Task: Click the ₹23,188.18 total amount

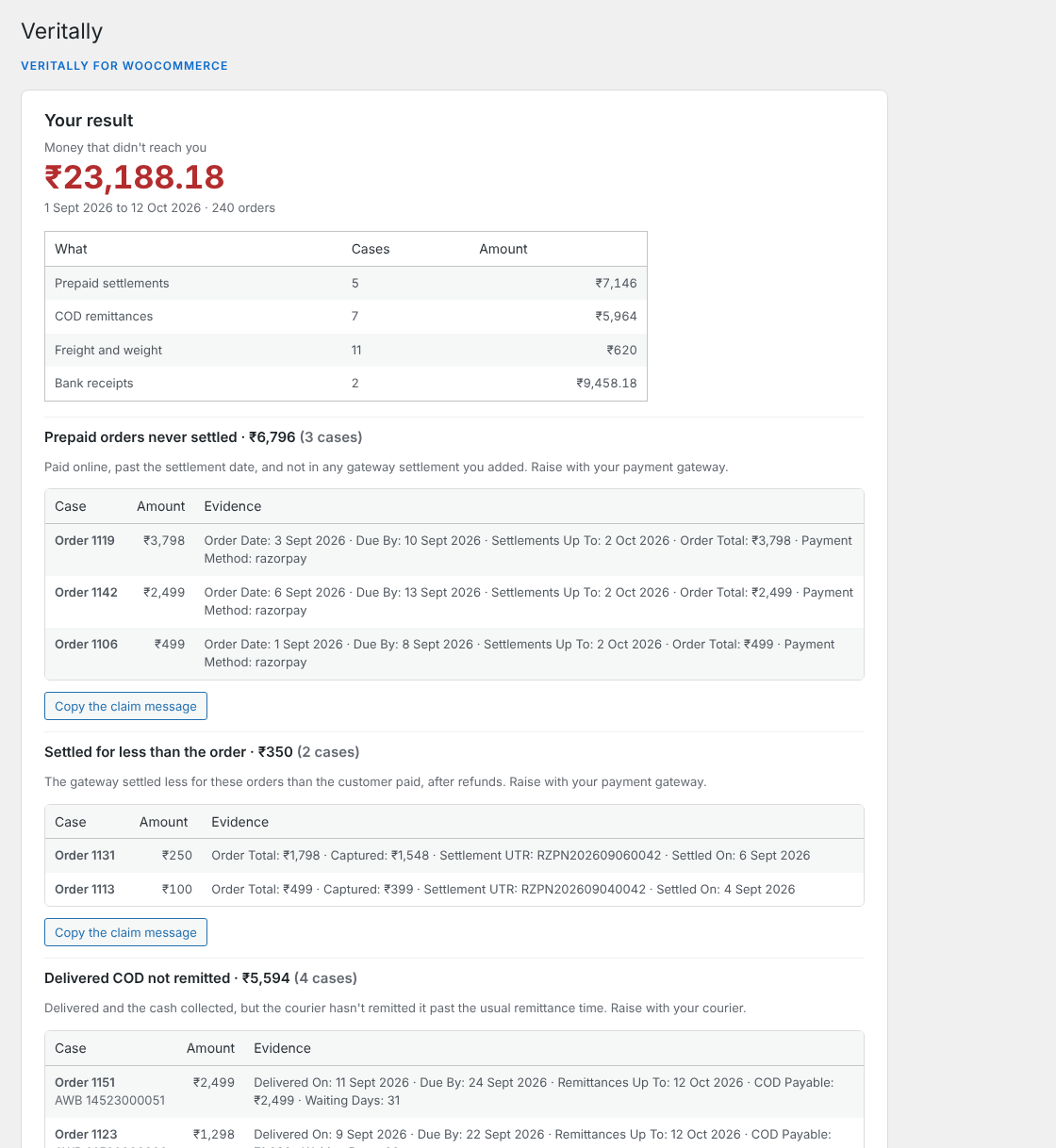Action: [135, 177]
